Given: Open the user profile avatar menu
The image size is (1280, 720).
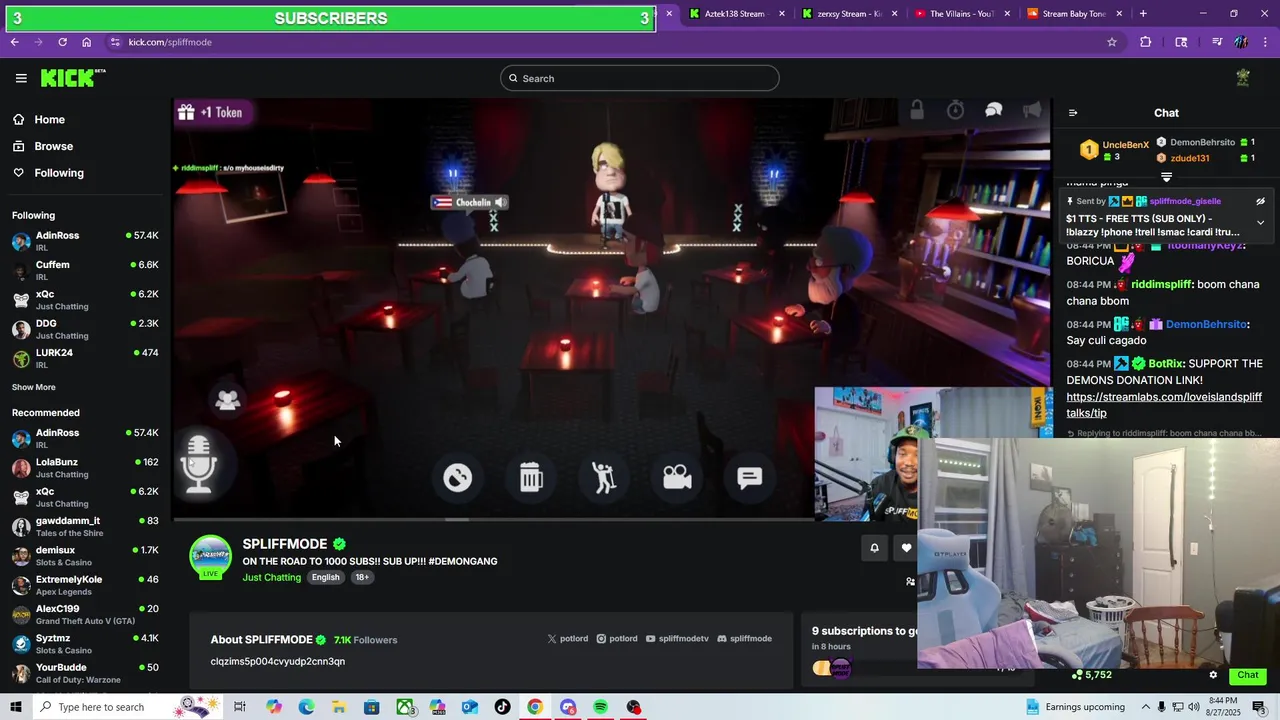Looking at the screenshot, I should pos(1243,78).
